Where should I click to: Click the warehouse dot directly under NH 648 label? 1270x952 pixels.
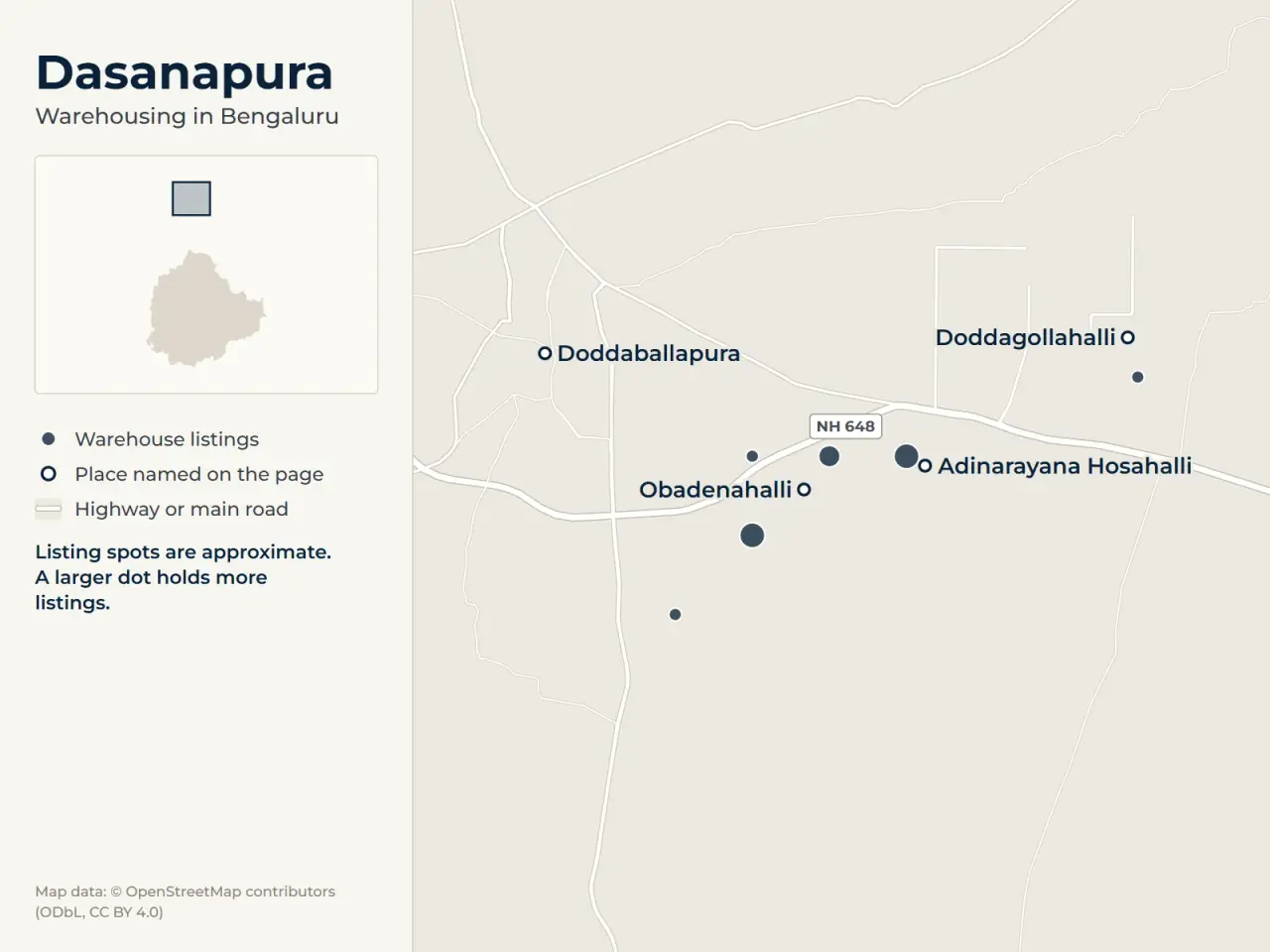click(x=829, y=456)
